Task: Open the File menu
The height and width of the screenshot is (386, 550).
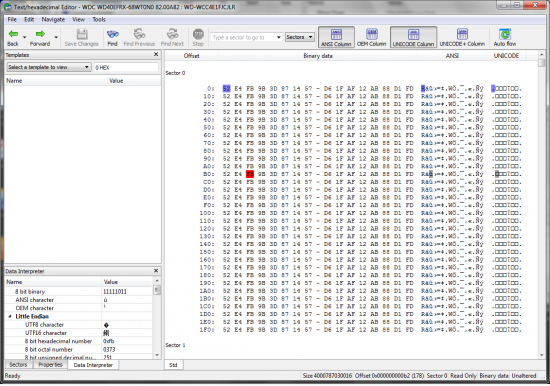Action: tap(12, 20)
